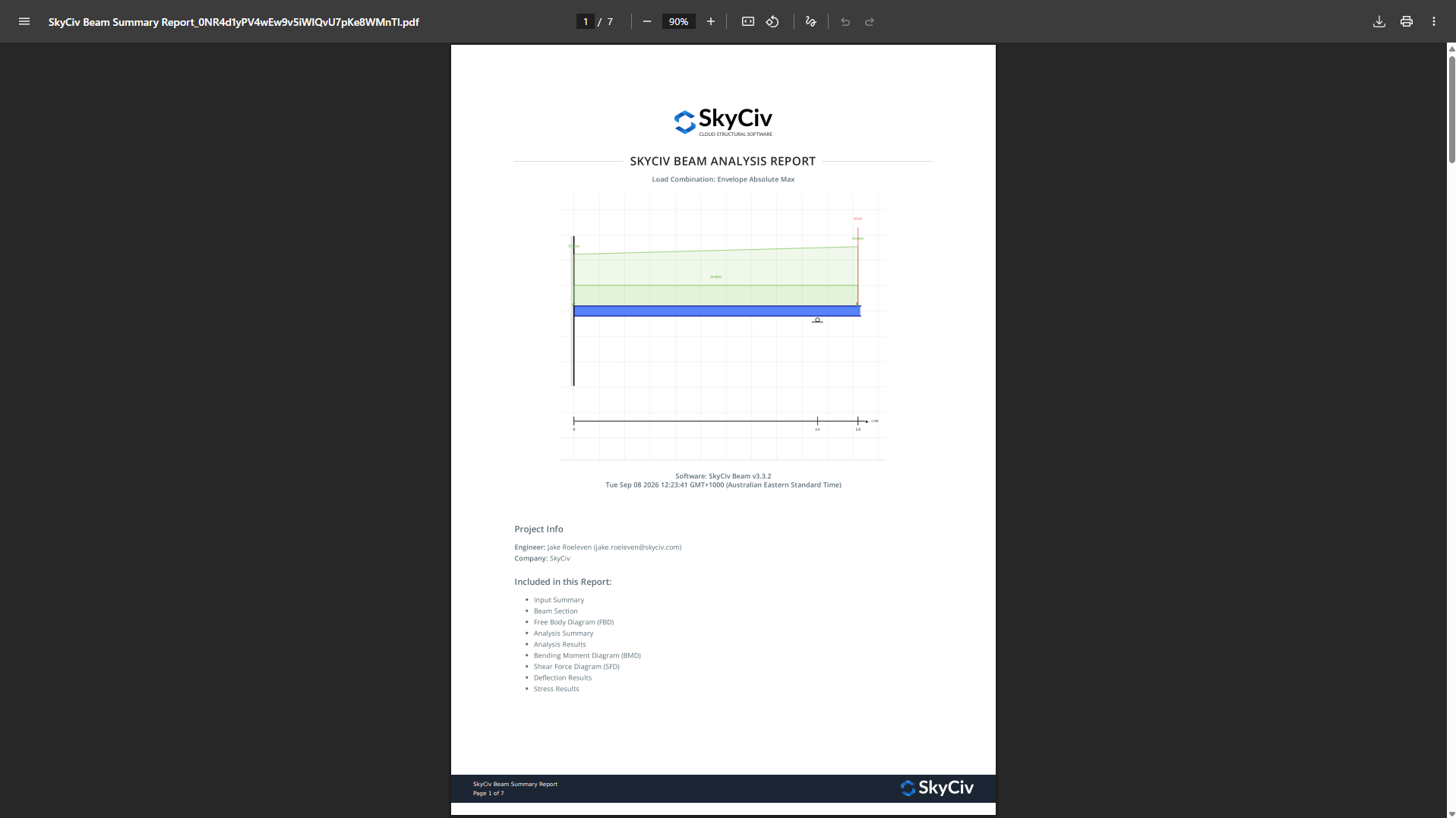Click the redo arrow icon

coord(870,22)
